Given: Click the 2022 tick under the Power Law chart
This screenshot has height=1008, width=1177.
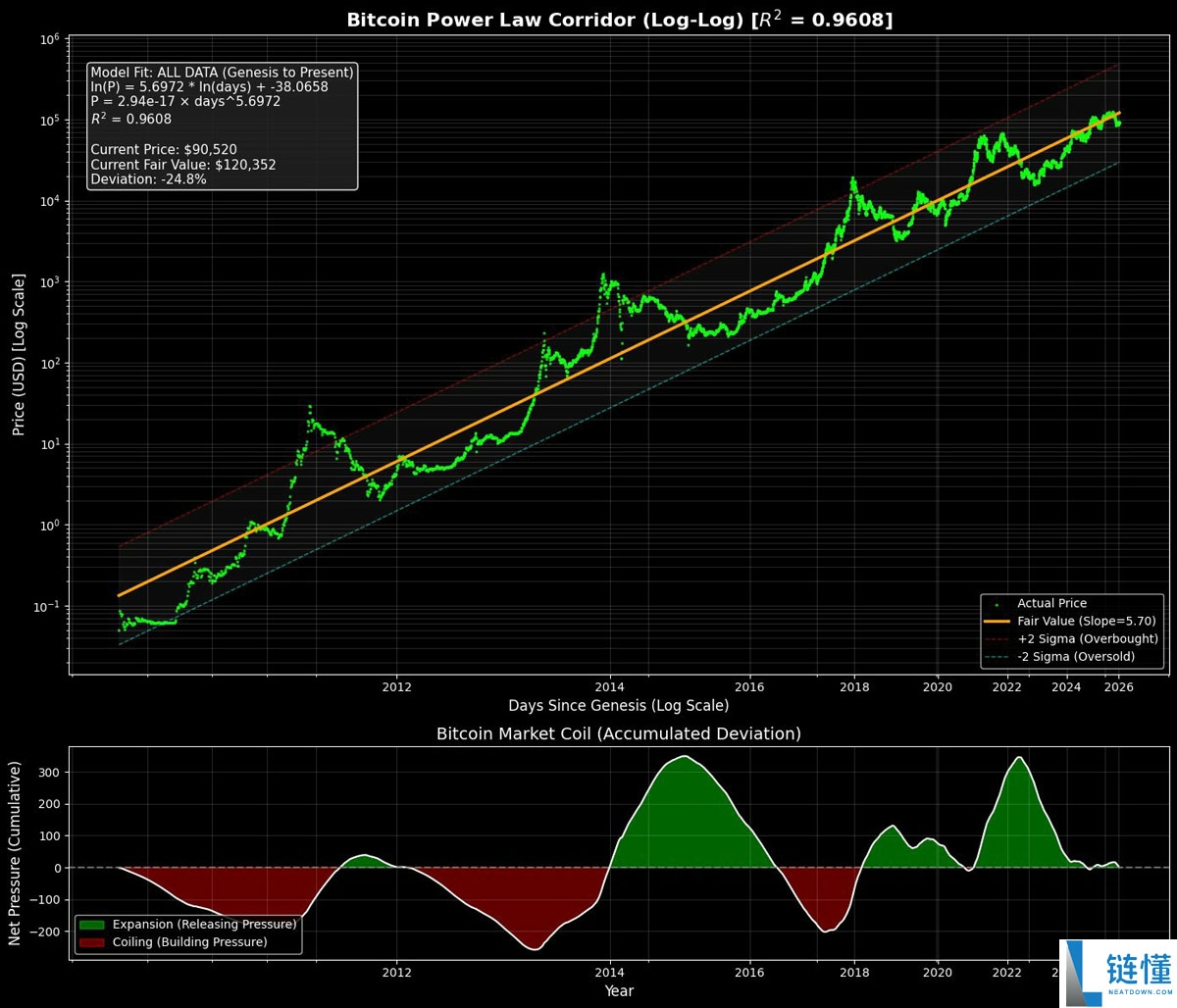Looking at the screenshot, I should [1007, 687].
